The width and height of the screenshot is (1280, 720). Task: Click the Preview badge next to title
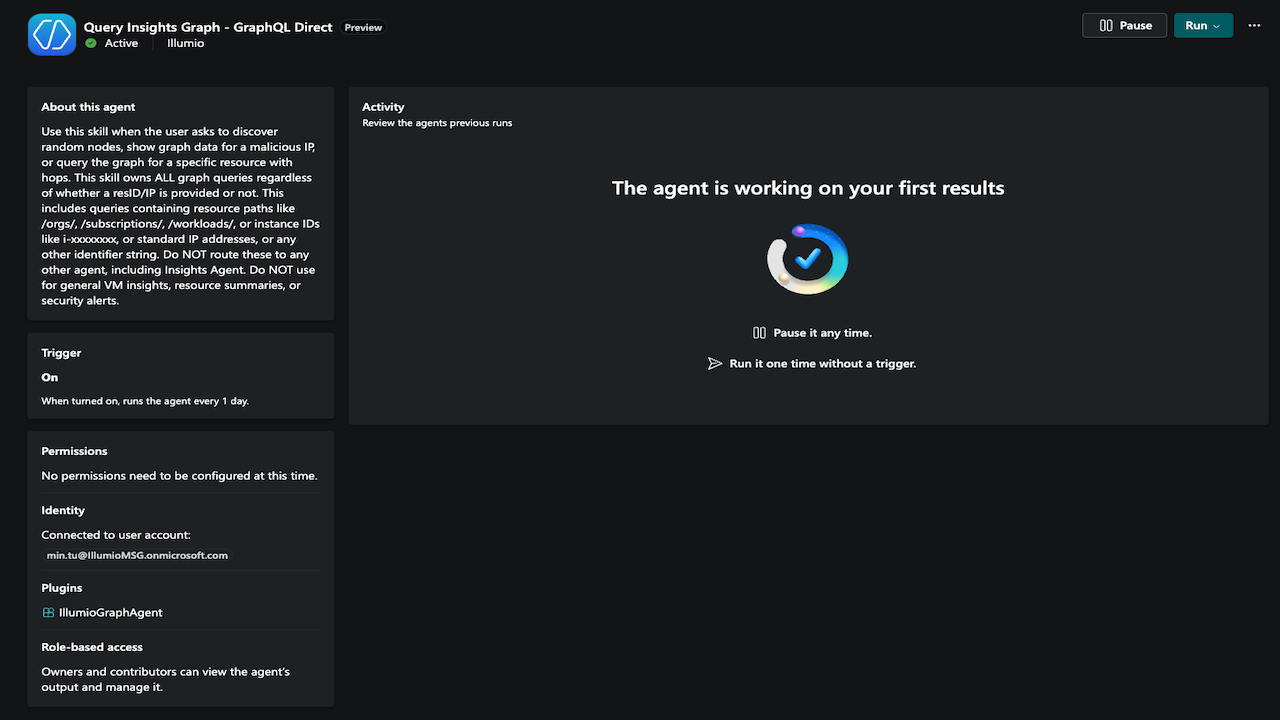tap(363, 28)
